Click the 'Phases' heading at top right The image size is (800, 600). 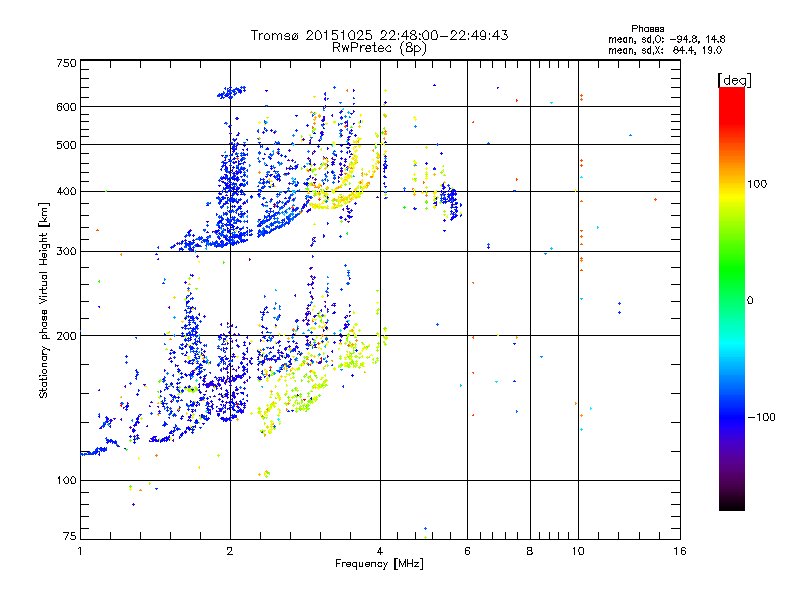(x=647, y=29)
